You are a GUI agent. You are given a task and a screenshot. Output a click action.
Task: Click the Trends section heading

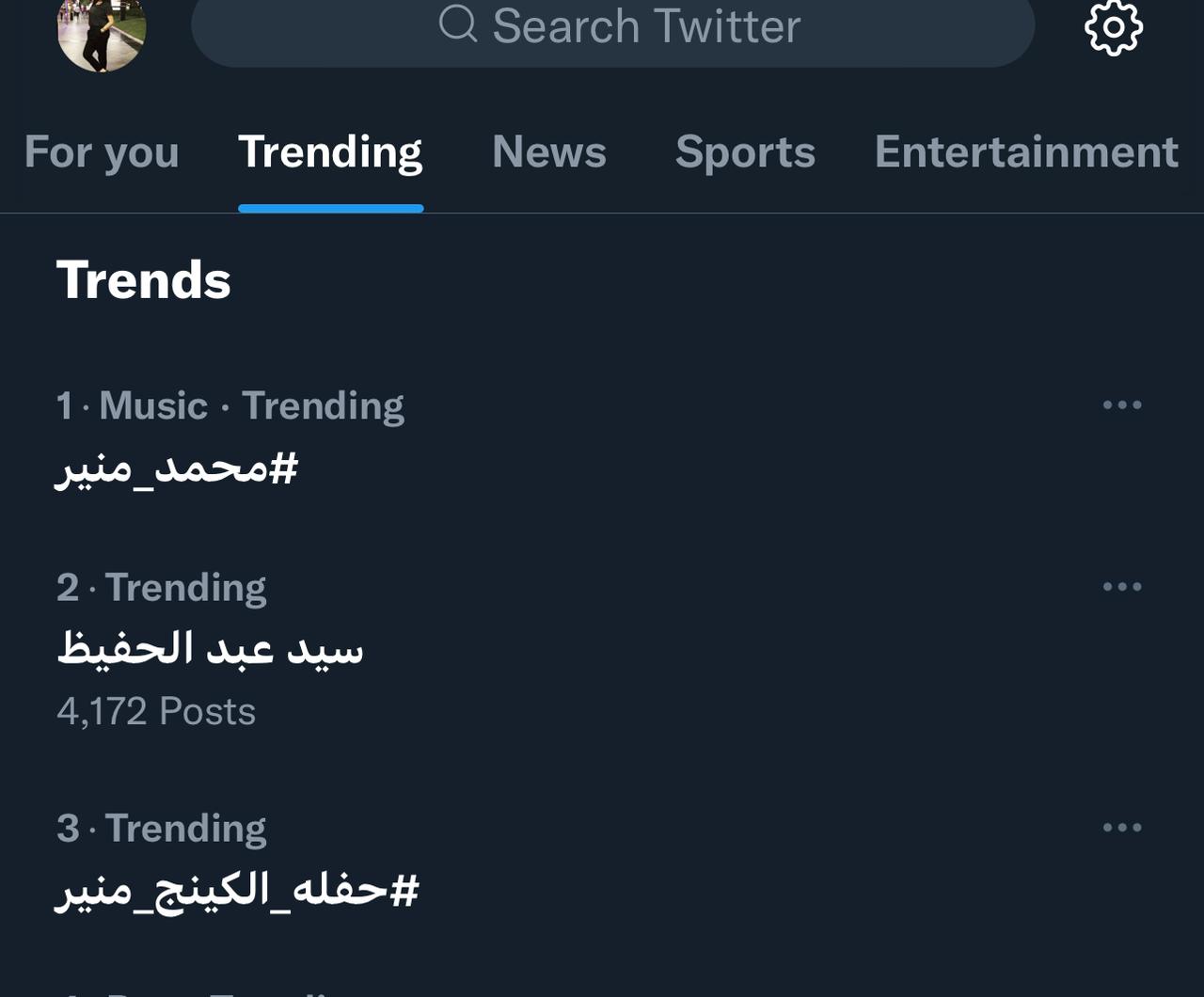click(x=144, y=280)
